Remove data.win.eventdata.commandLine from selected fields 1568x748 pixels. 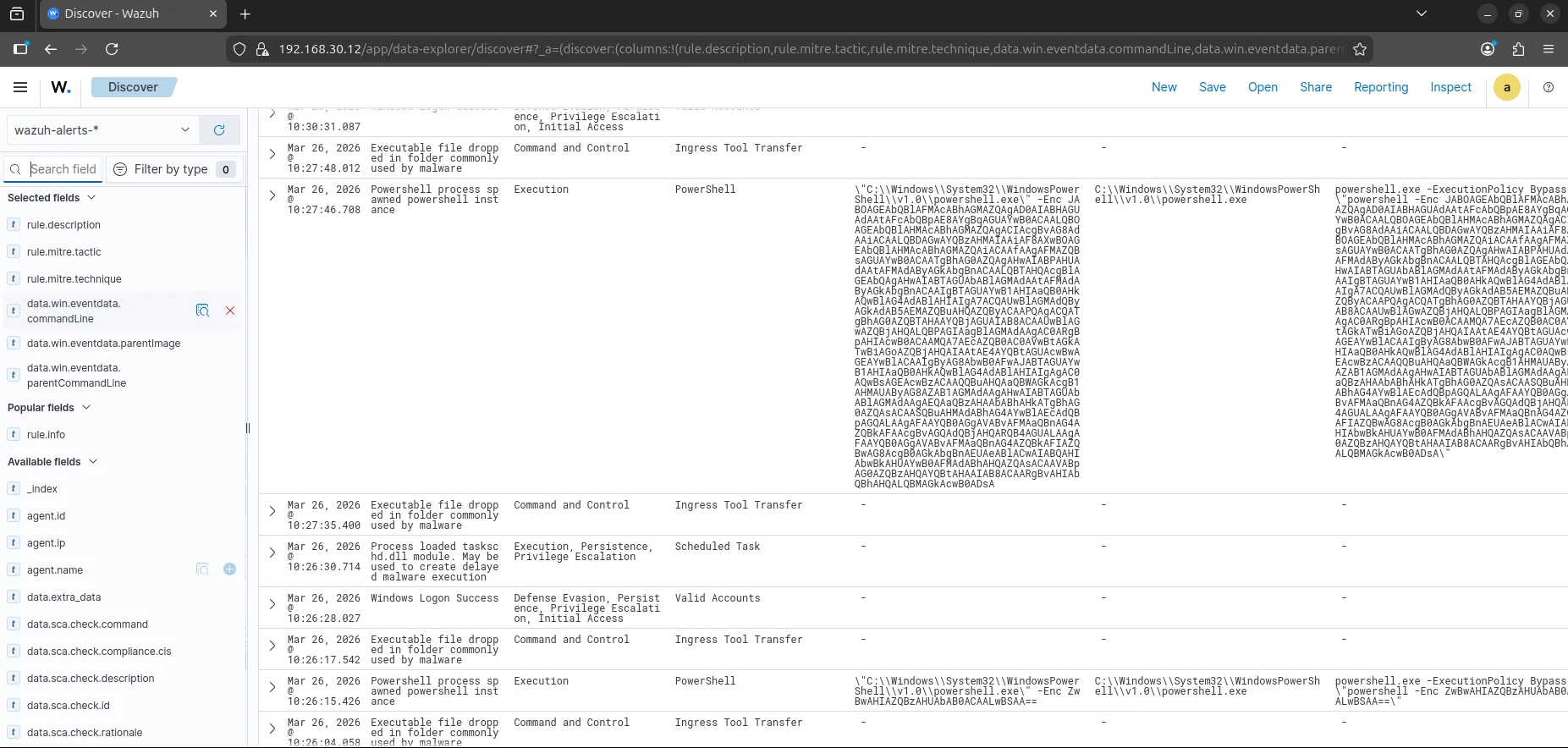[x=230, y=311]
